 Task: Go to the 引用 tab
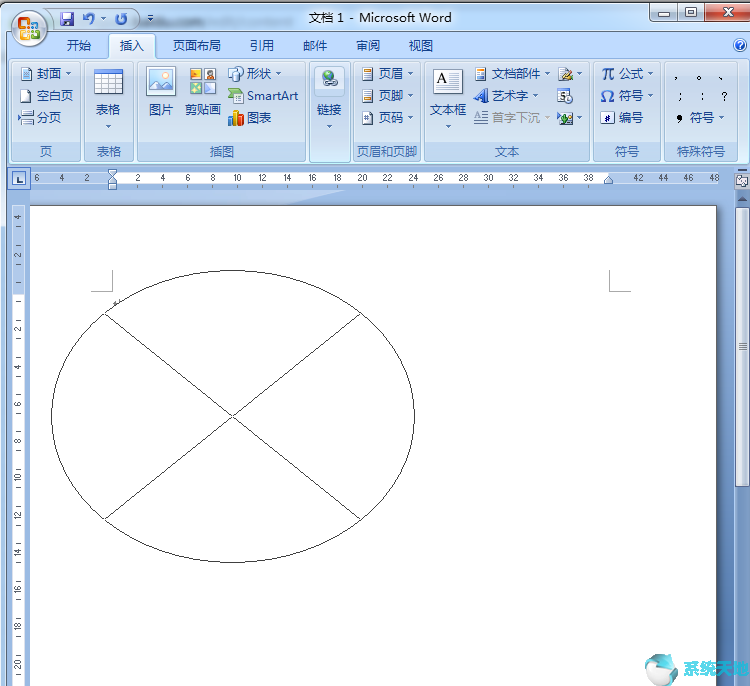(262, 45)
